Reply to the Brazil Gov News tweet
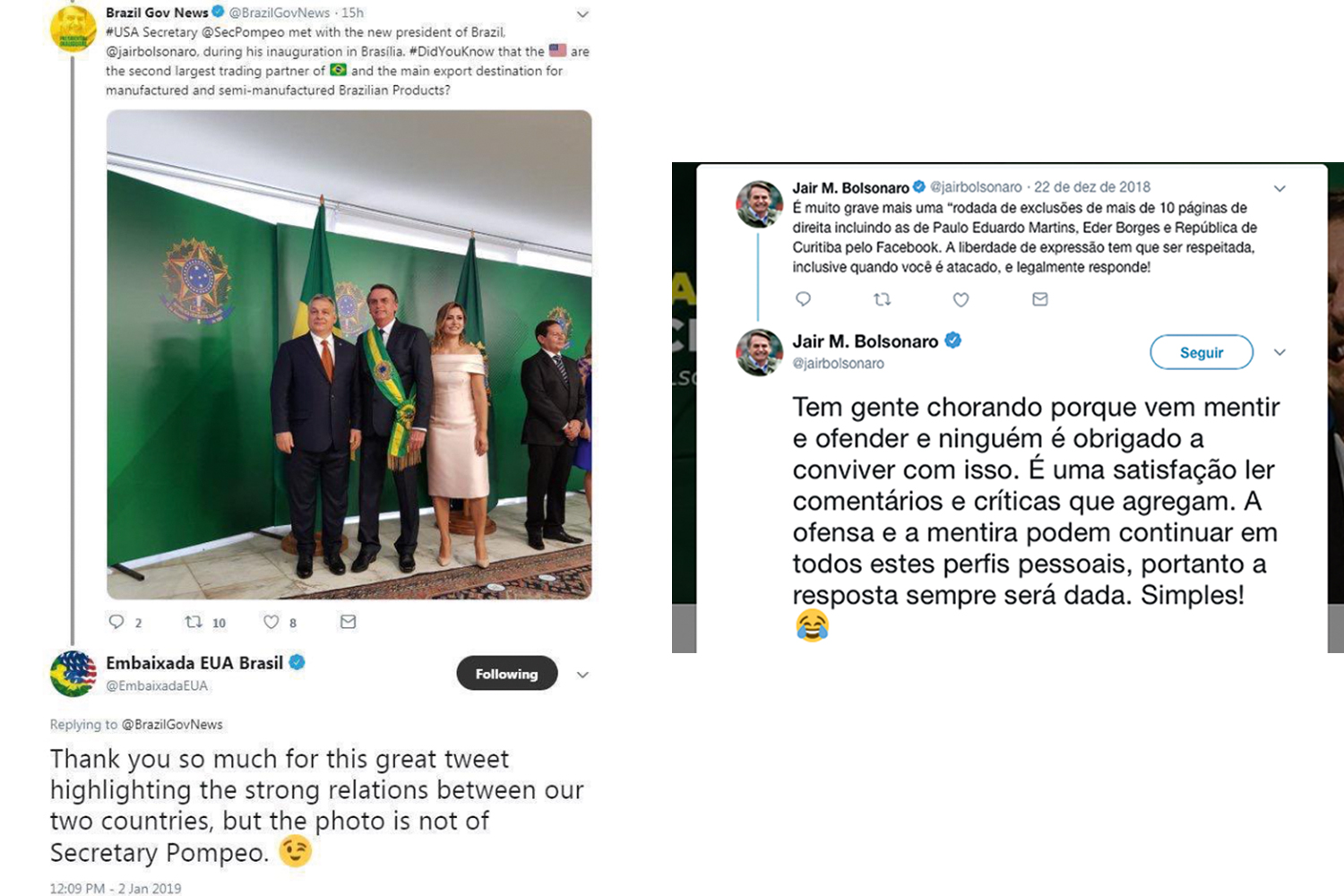The width and height of the screenshot is (1344, 896). [116, 622]
